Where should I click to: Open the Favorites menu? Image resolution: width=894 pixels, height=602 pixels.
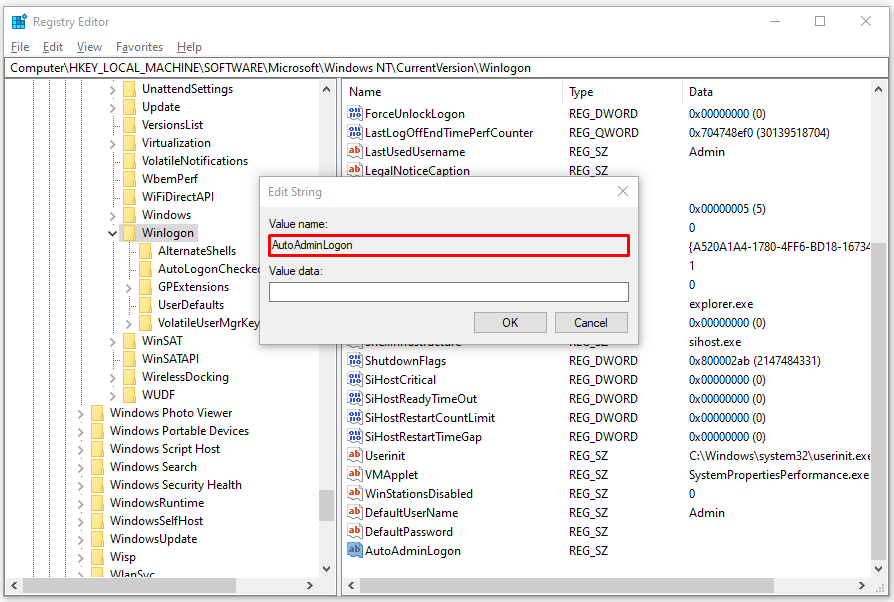[139, 47]
